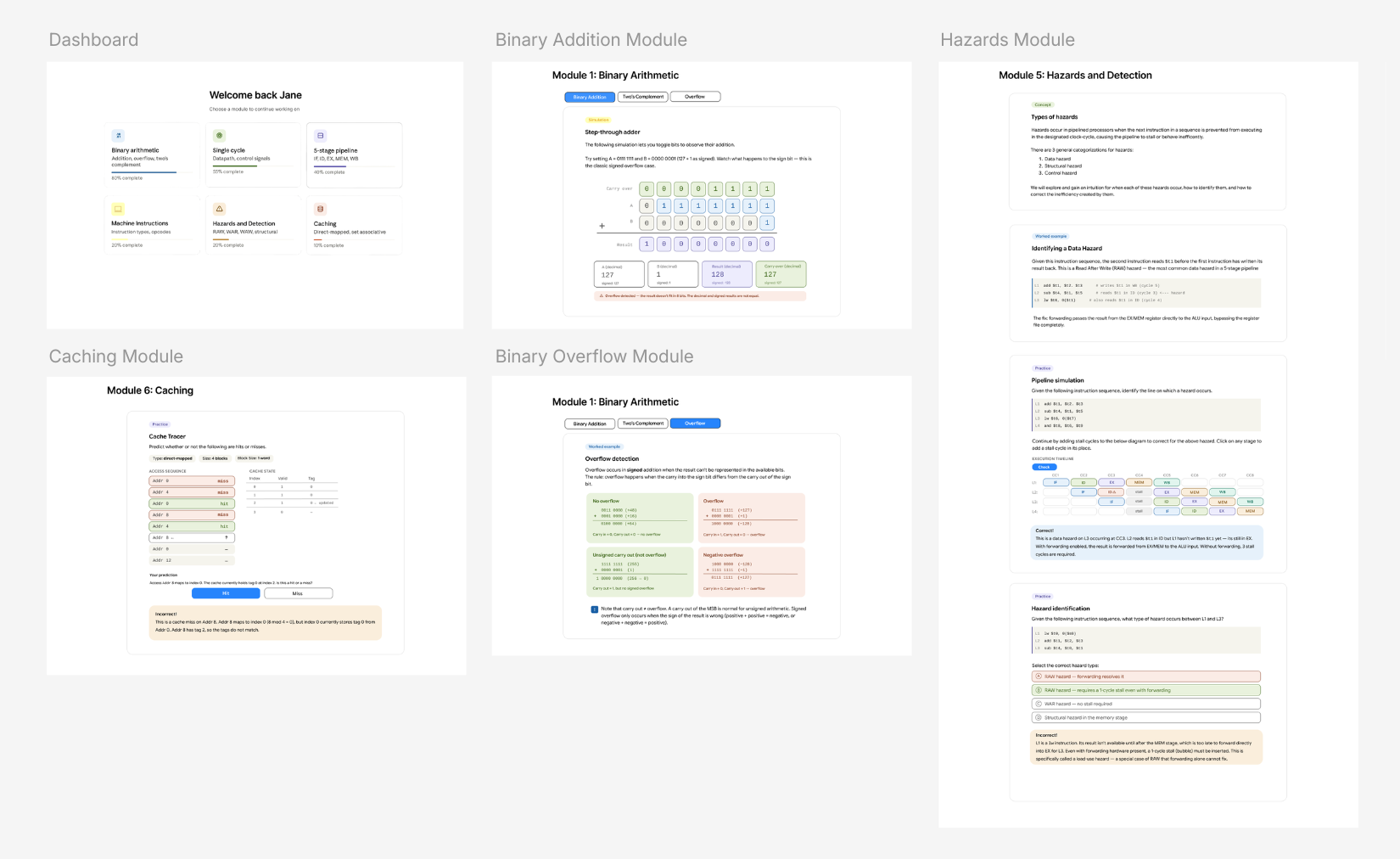This screenshot has height=859, width=1400.
Task: Switch to Two's Complement tab in Binary Addition Module
Action: tap(643, 97)
